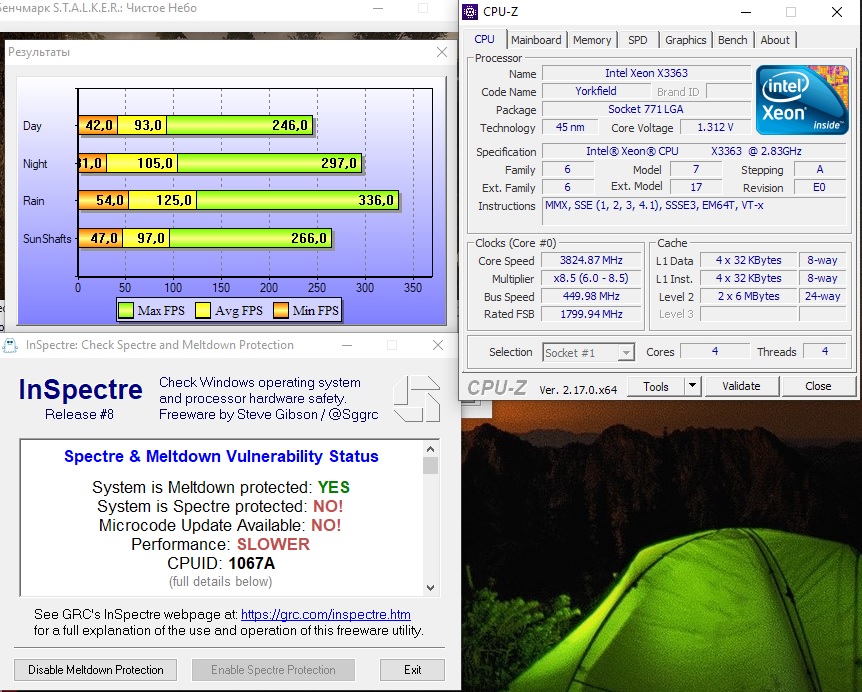Click the Level 2 cache value 2 x 6 MBytes
This screenshot has height=692, width=862.
pos(748,296)
